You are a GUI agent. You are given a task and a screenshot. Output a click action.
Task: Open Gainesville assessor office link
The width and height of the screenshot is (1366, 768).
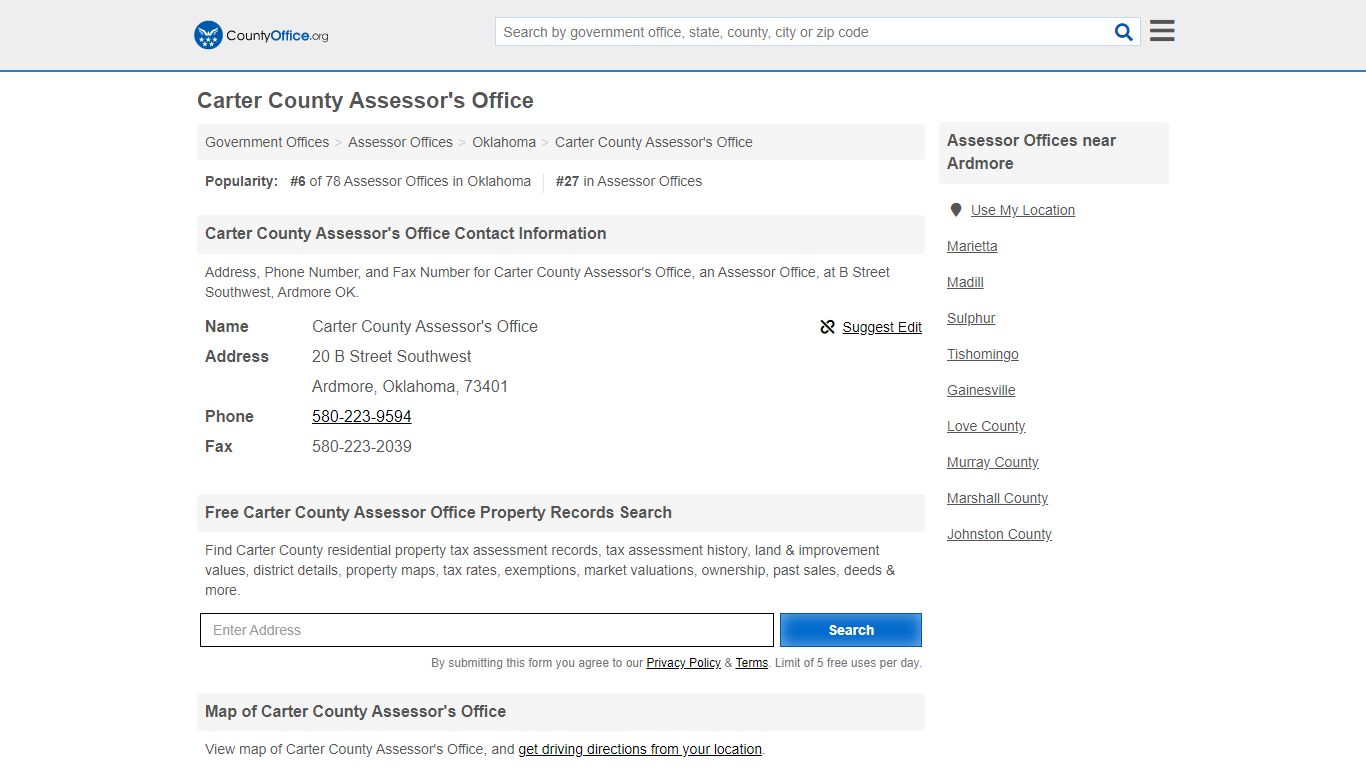(981, 390)
